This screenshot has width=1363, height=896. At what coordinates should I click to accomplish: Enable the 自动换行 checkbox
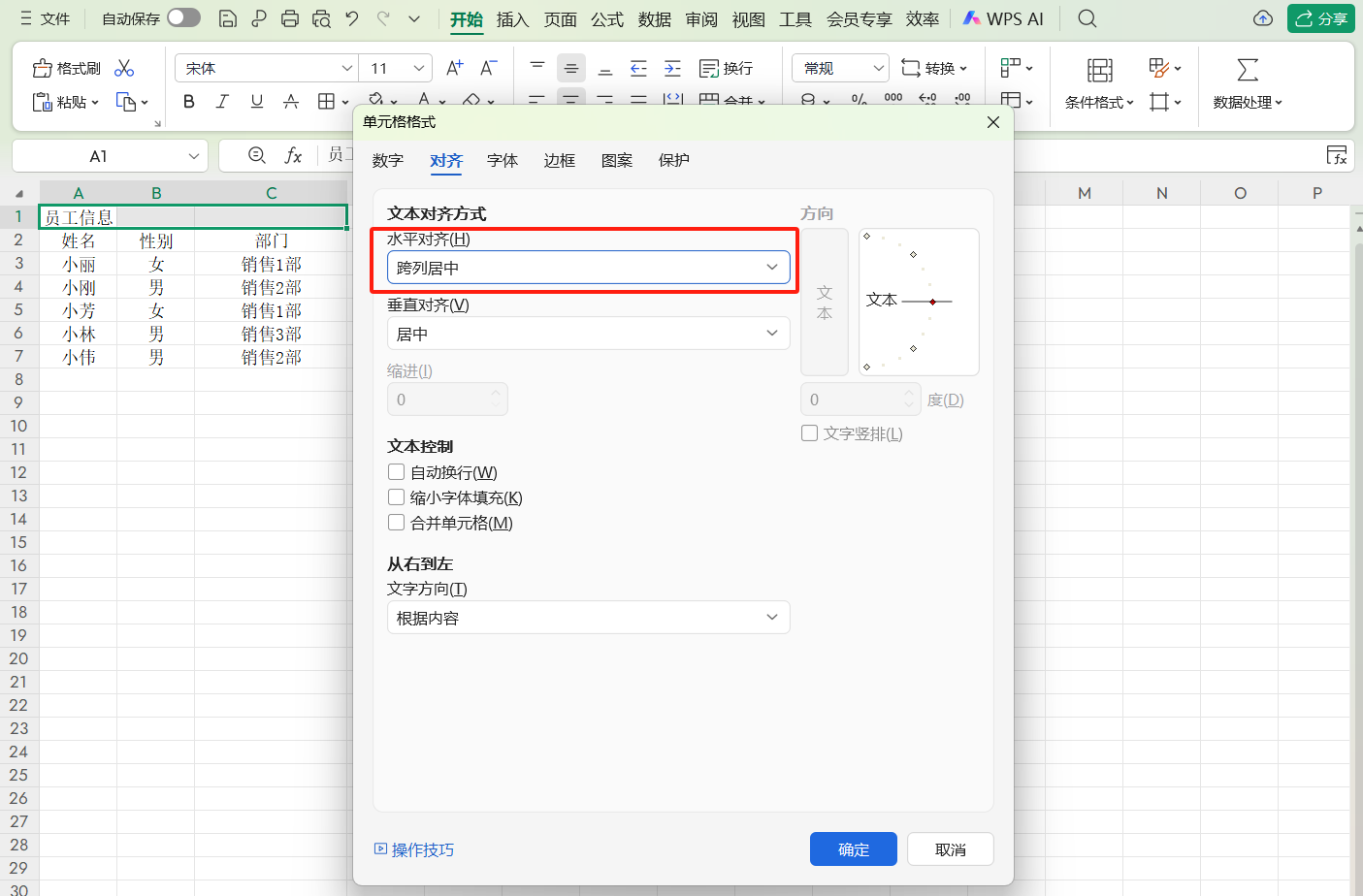[396, 471]
